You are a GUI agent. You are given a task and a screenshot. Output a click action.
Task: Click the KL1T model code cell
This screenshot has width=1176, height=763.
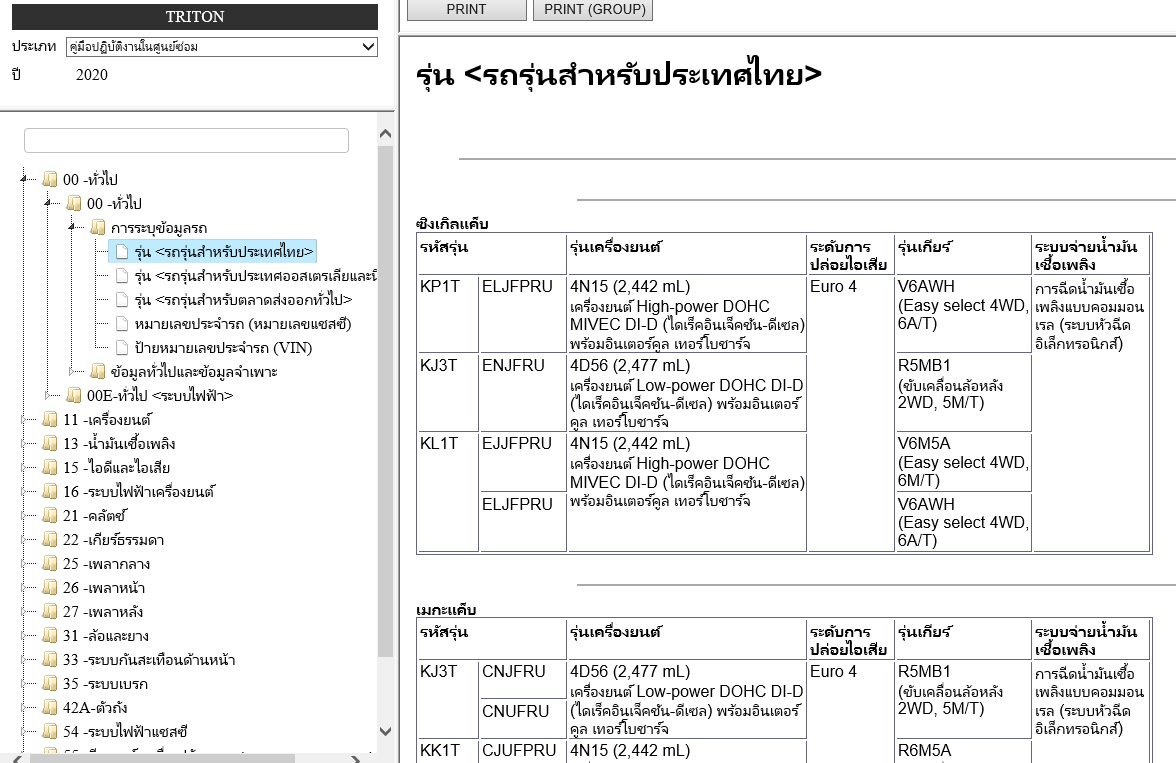pos(448,491)
